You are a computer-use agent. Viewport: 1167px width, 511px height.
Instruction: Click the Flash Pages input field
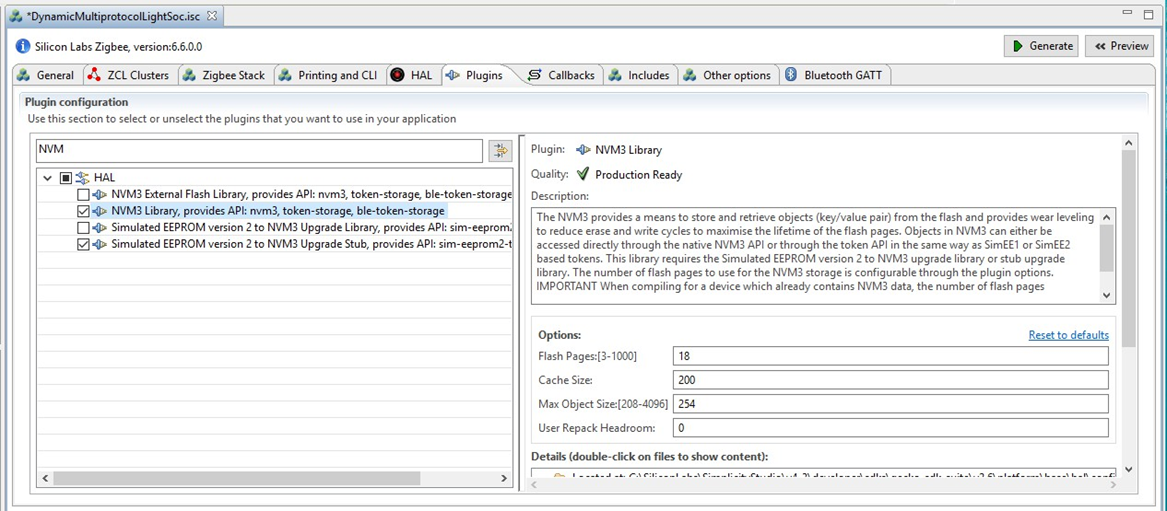890,356
